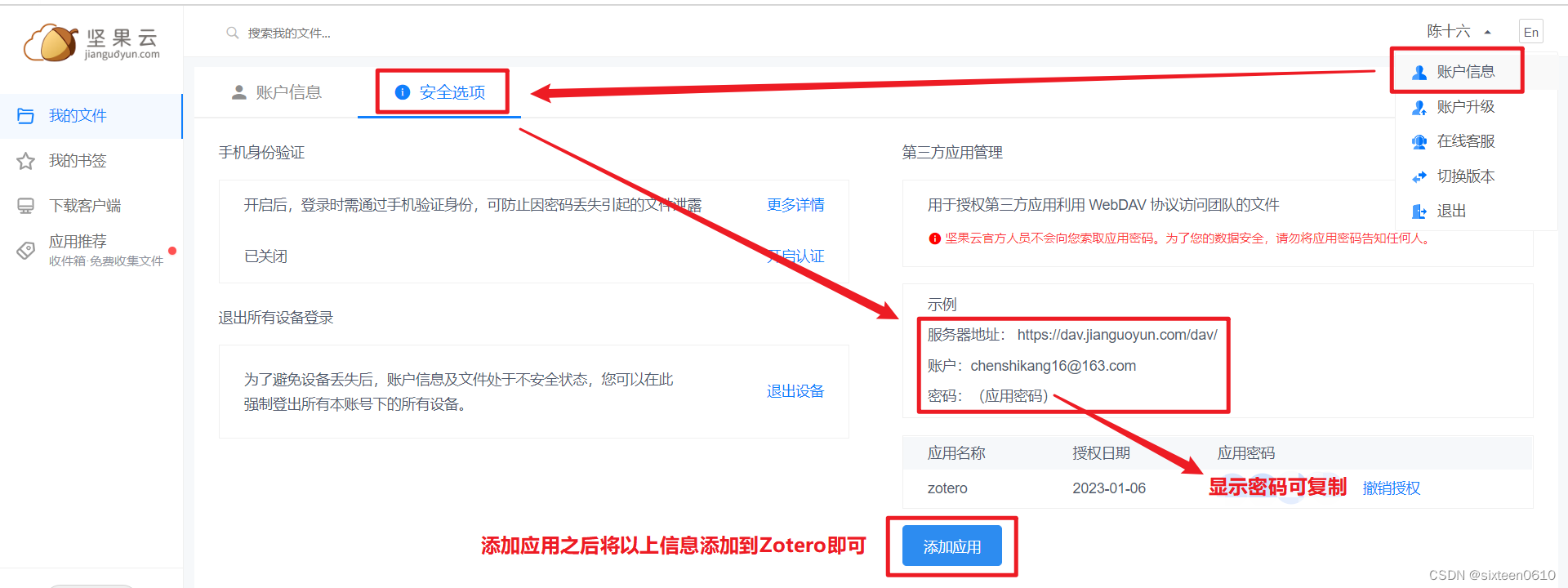1568x588 pixels.
Task: Select 账户信息 in the user menu
Action: [1466, 72]
